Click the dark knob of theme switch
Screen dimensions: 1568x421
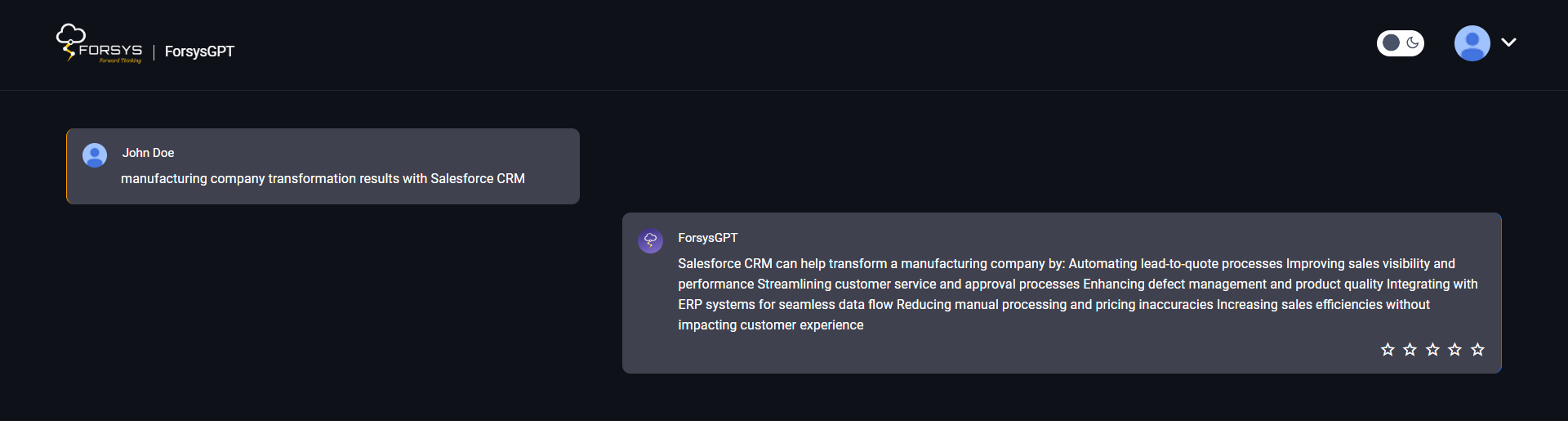pyautogui.click(x=1391, y=43)
